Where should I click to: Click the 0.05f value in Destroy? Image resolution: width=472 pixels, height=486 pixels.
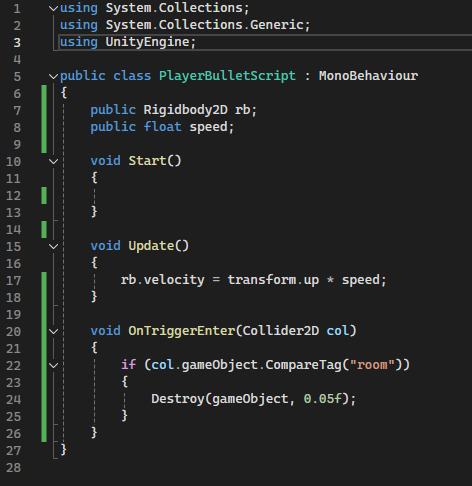pos(323,399)
